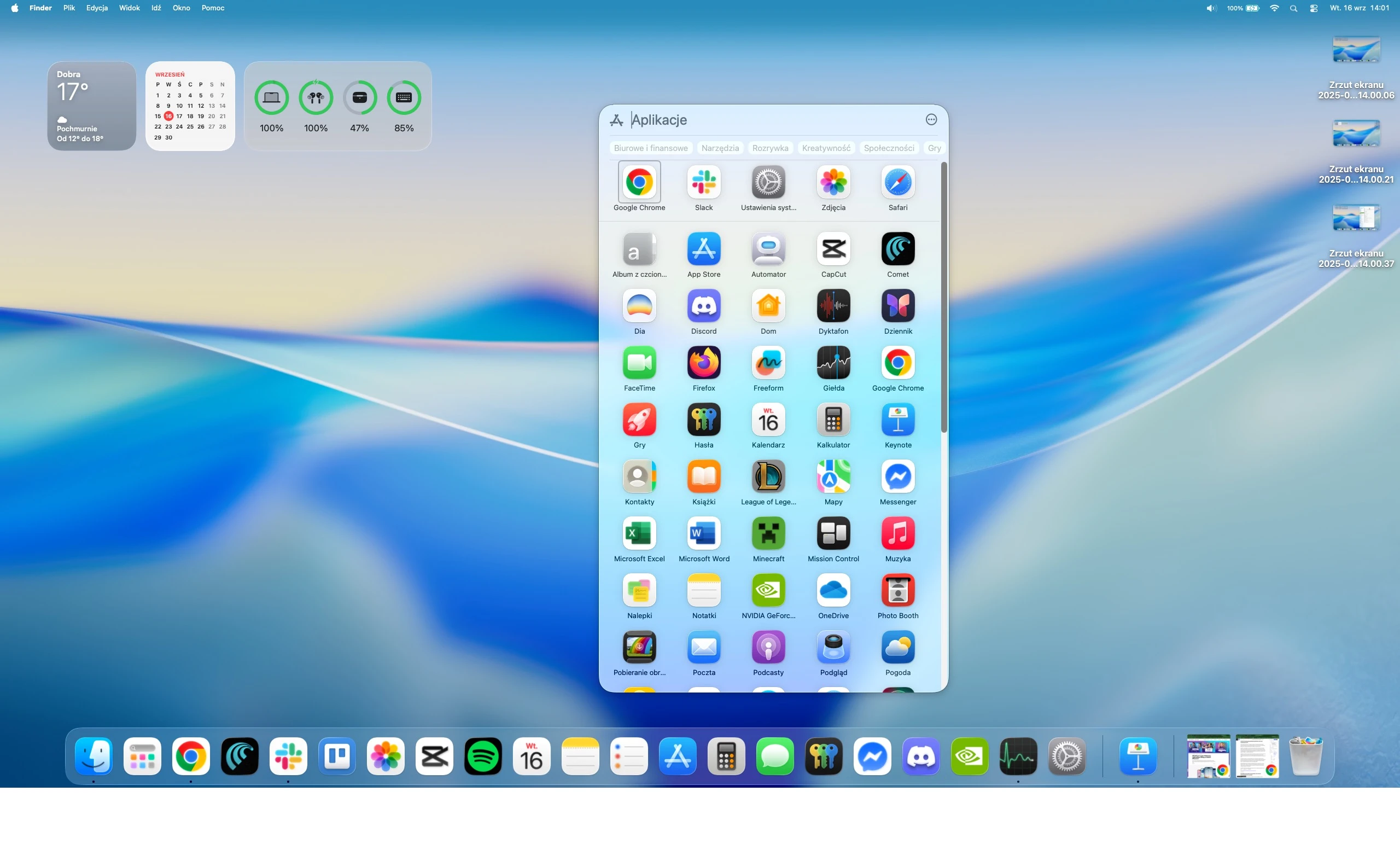1400x861 pixels.
Task: Launch Microsoft Excel
Action: coord(639,533)
